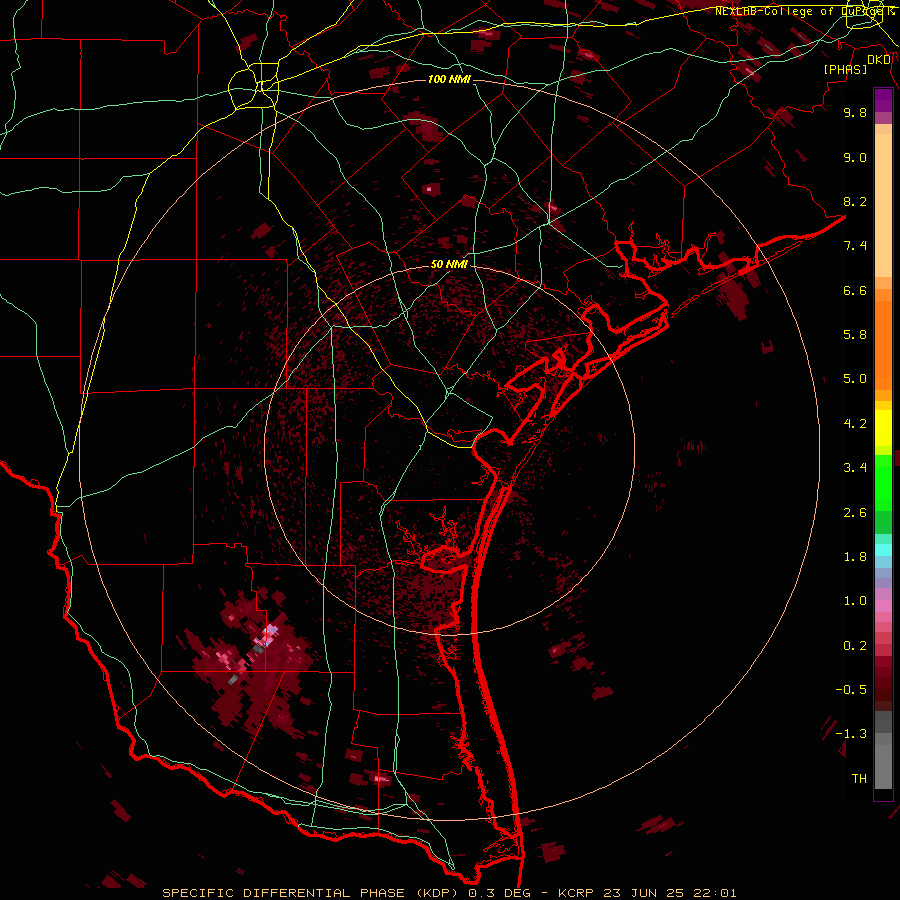
Task: Click the cyan segment of the color bar
Action: click(x=883, y=550)
